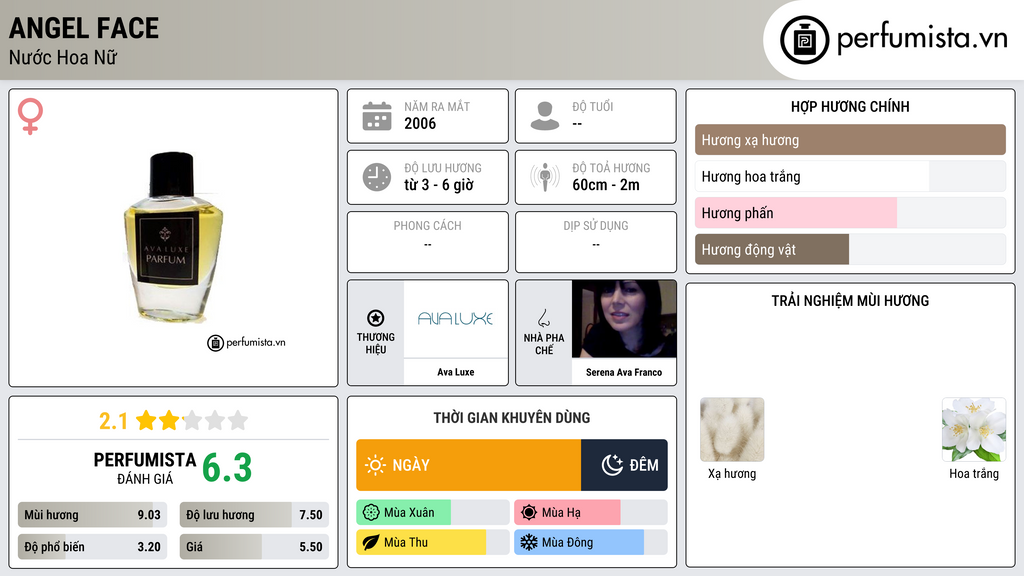
Task: Click the star badge icon above Thương hiệu
Action: point(376,318)
